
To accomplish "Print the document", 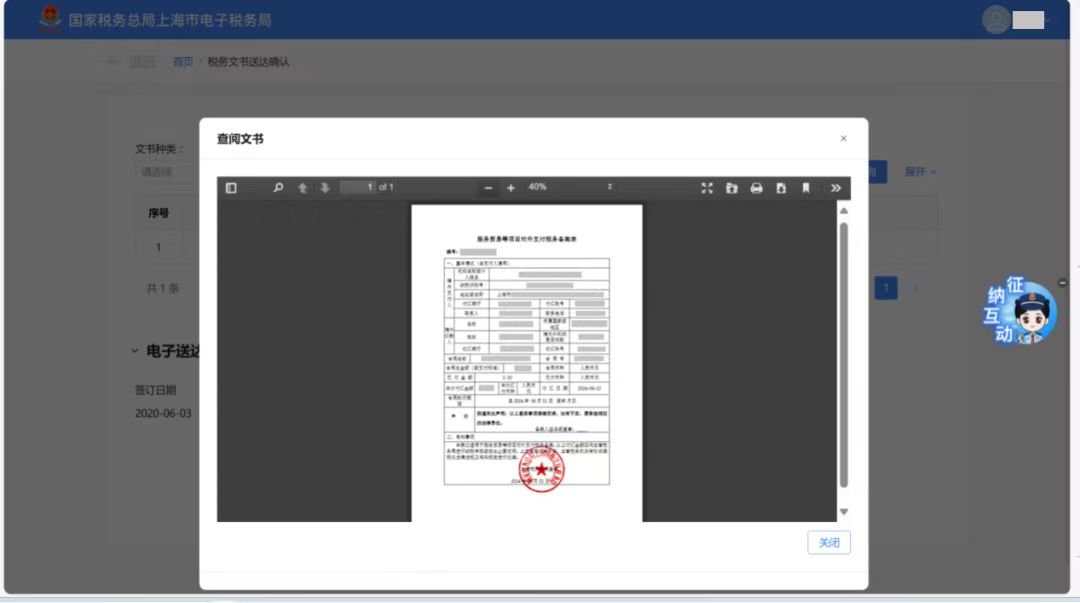I will click(x=756, y=187).
